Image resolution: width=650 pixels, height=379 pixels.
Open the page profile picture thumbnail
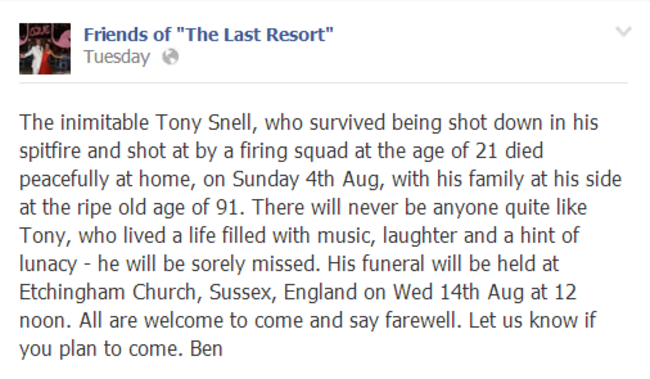[45, 49]
